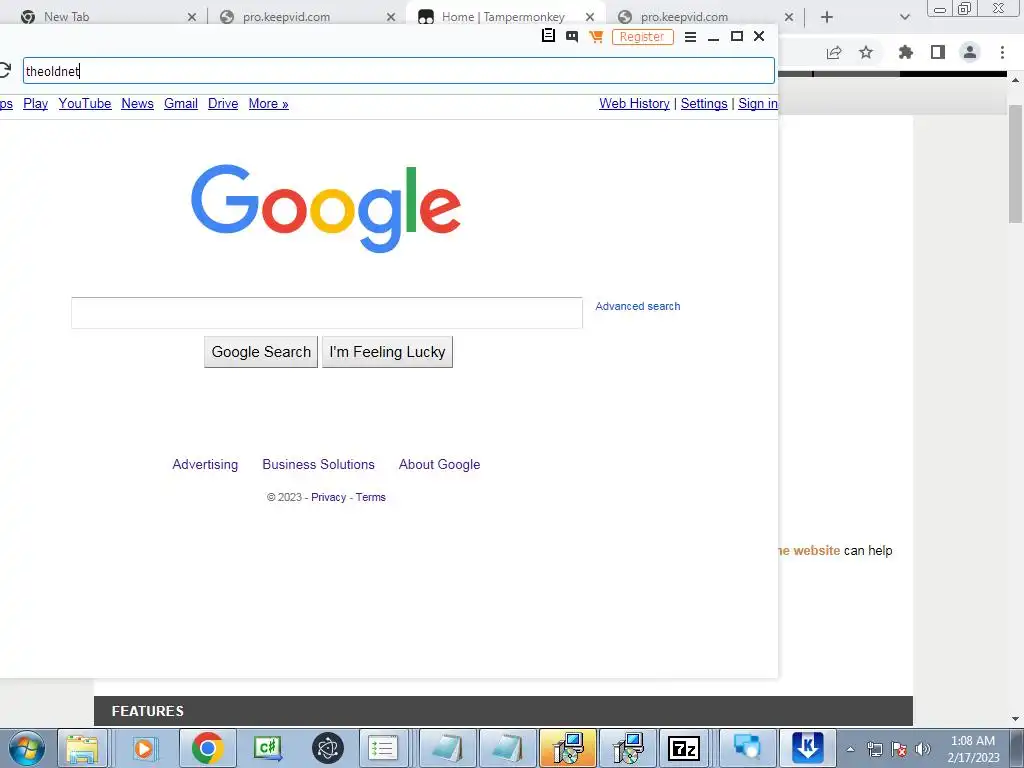This screenshot has width=1024, height=768.
Task: Open the Advertising footer link
Action: 205,464
